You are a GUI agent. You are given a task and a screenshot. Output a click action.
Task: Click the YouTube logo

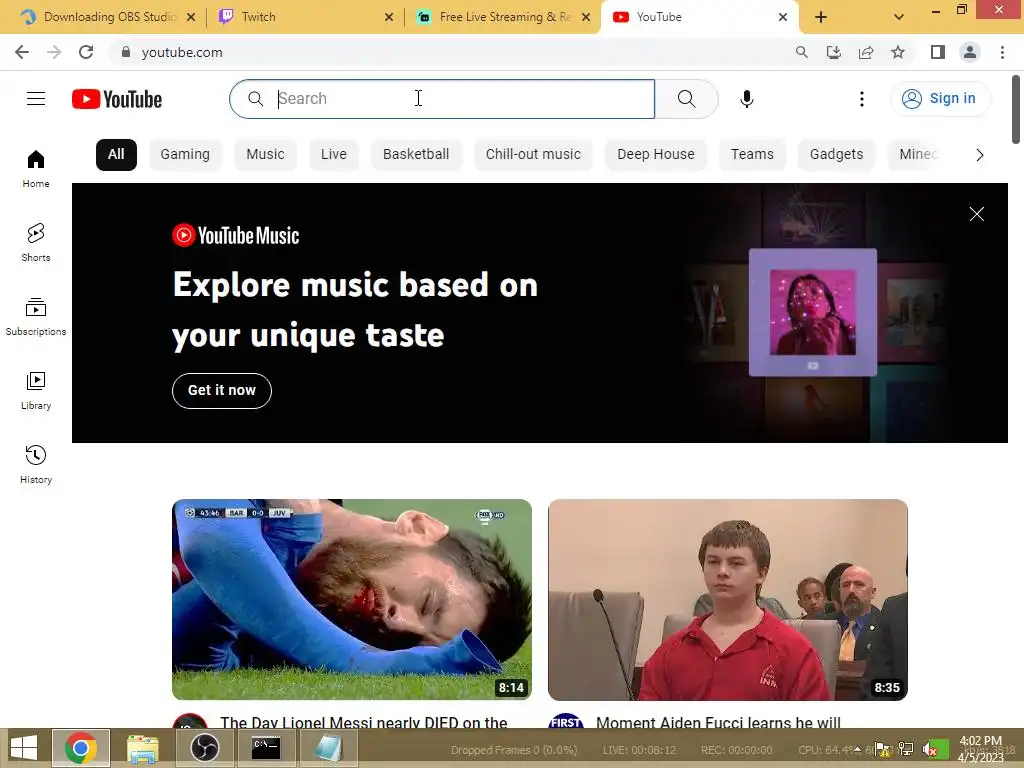tap(117, 99)
